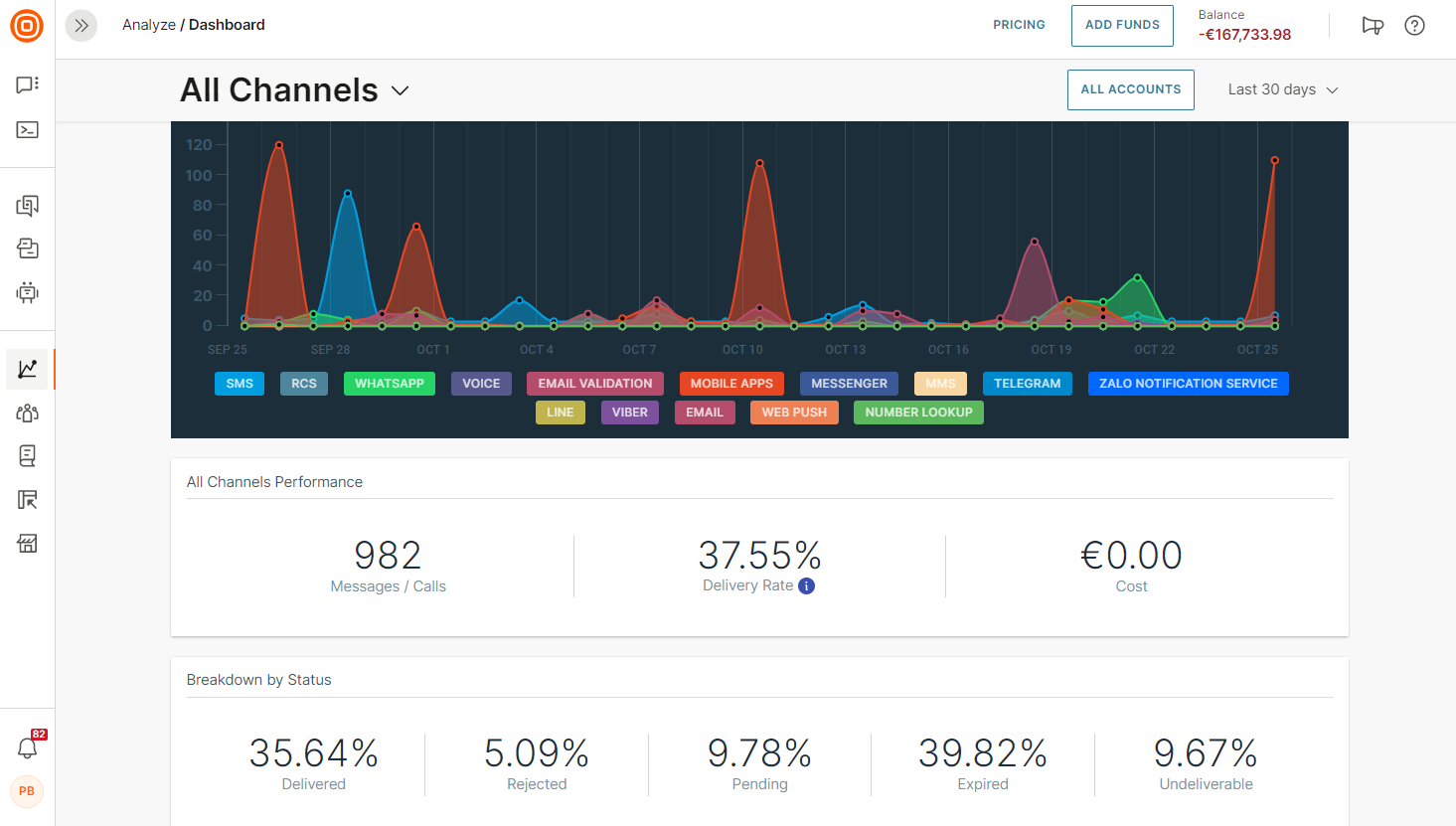Go to Analyze breadcrumb
1456x826 pixels.
point(148,25)
